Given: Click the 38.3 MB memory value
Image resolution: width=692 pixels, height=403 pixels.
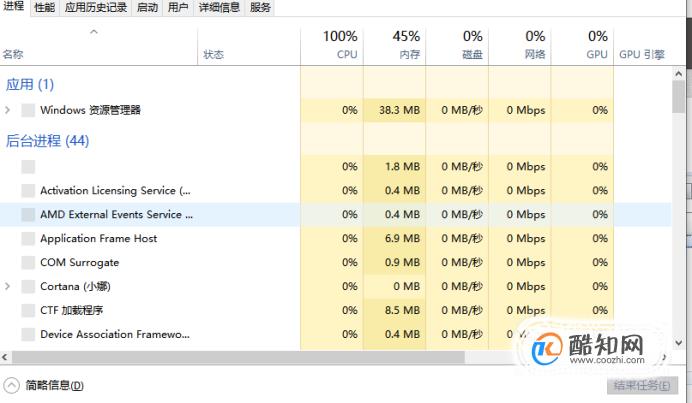Looking at the screenshot, I should click(399, 110).
